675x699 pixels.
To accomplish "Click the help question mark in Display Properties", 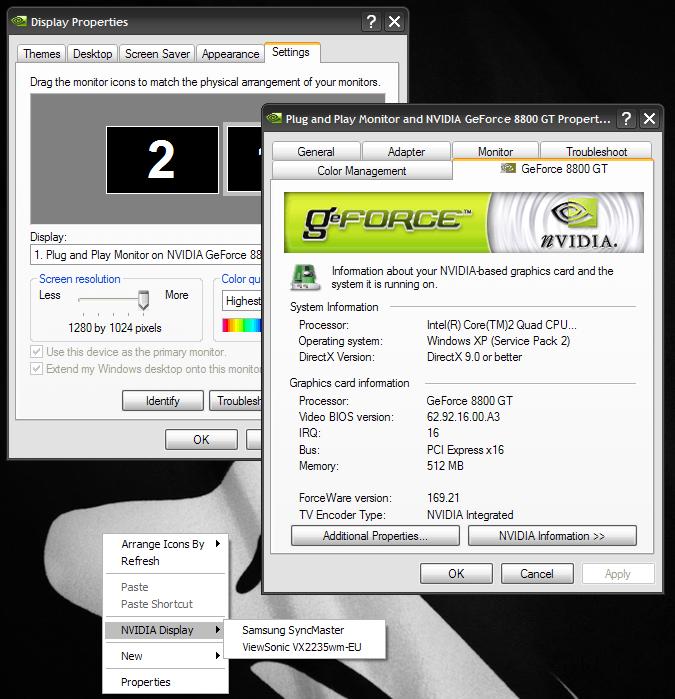I will [371, 21].
